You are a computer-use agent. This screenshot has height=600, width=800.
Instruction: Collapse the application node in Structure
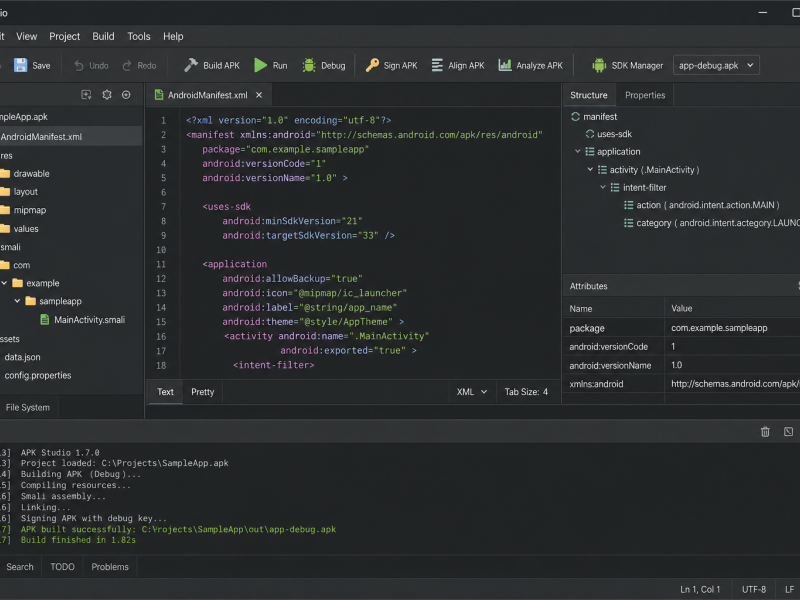[578, 152]
